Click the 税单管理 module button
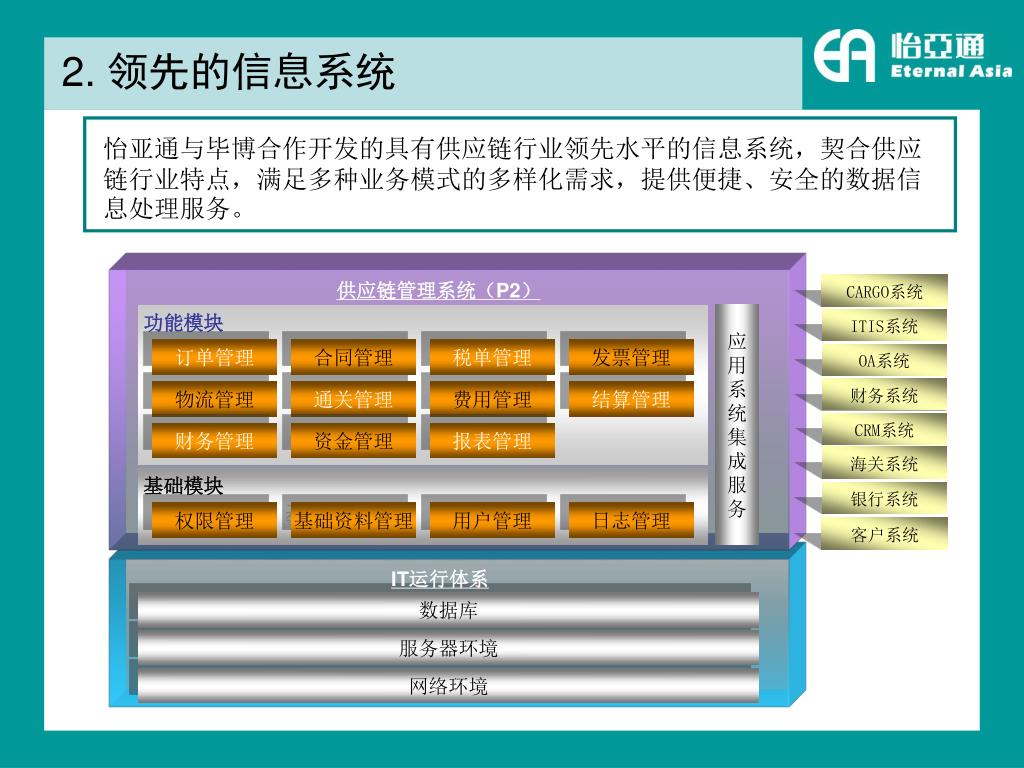1024x768 pixels. (492, 357)
